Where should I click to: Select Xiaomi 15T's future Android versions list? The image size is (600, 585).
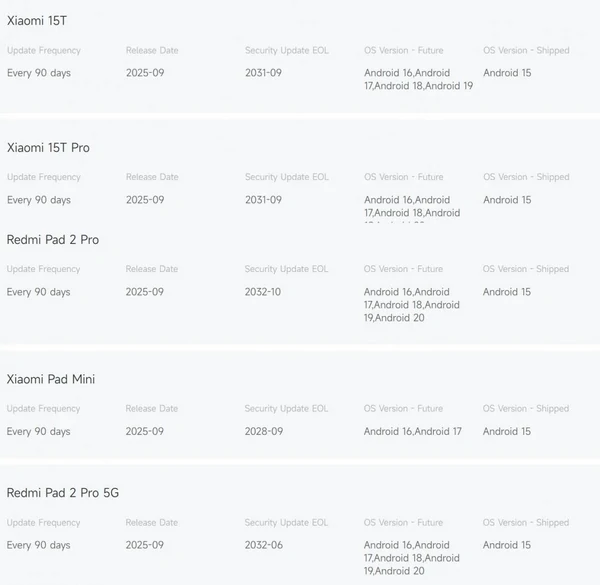pyautogui.click(x=418, y=79)
